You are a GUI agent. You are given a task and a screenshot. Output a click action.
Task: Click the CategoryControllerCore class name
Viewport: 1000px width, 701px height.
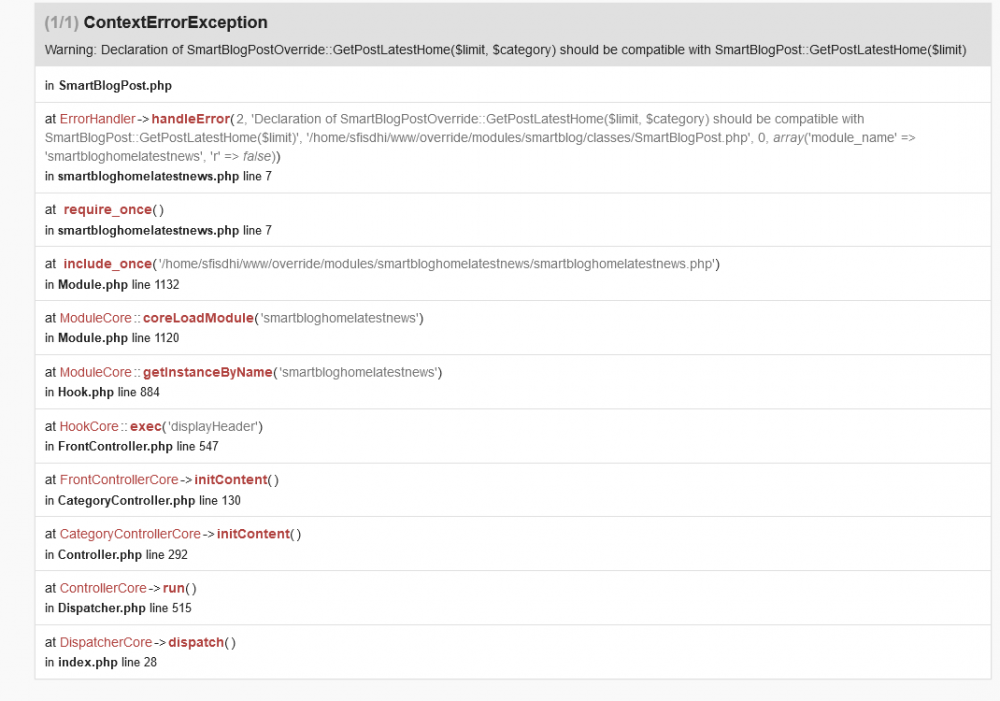click(x=130, y=534)
